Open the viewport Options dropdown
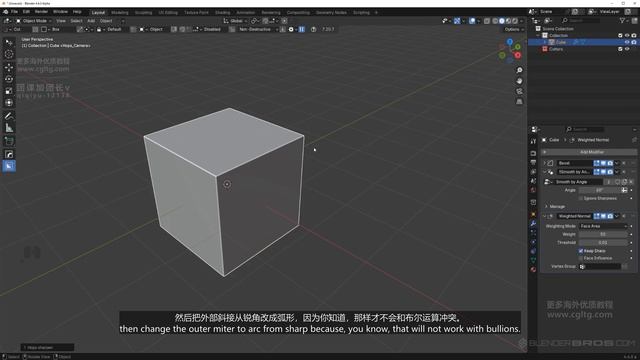The height and width of the screenshot is (360, 640). click(513, 29)
